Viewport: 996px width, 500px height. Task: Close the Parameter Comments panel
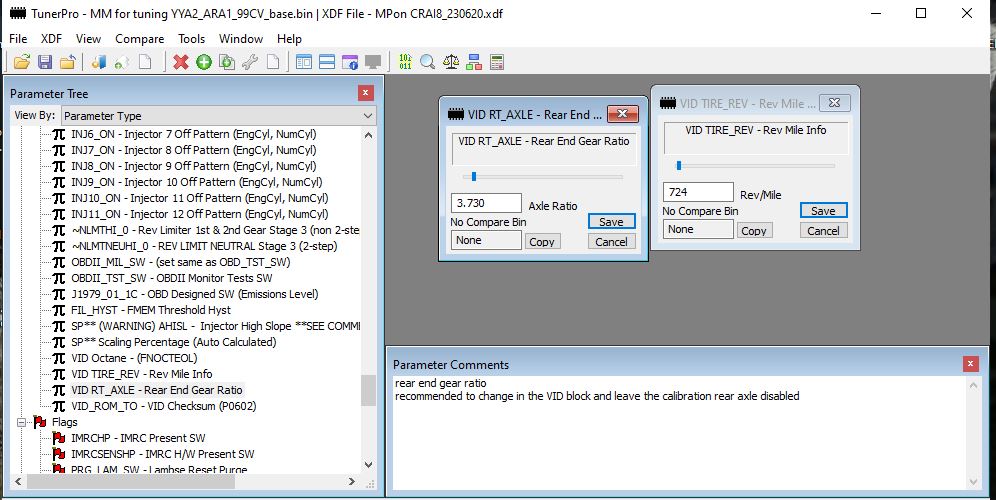pyautogui.click(x=969, y=364)
